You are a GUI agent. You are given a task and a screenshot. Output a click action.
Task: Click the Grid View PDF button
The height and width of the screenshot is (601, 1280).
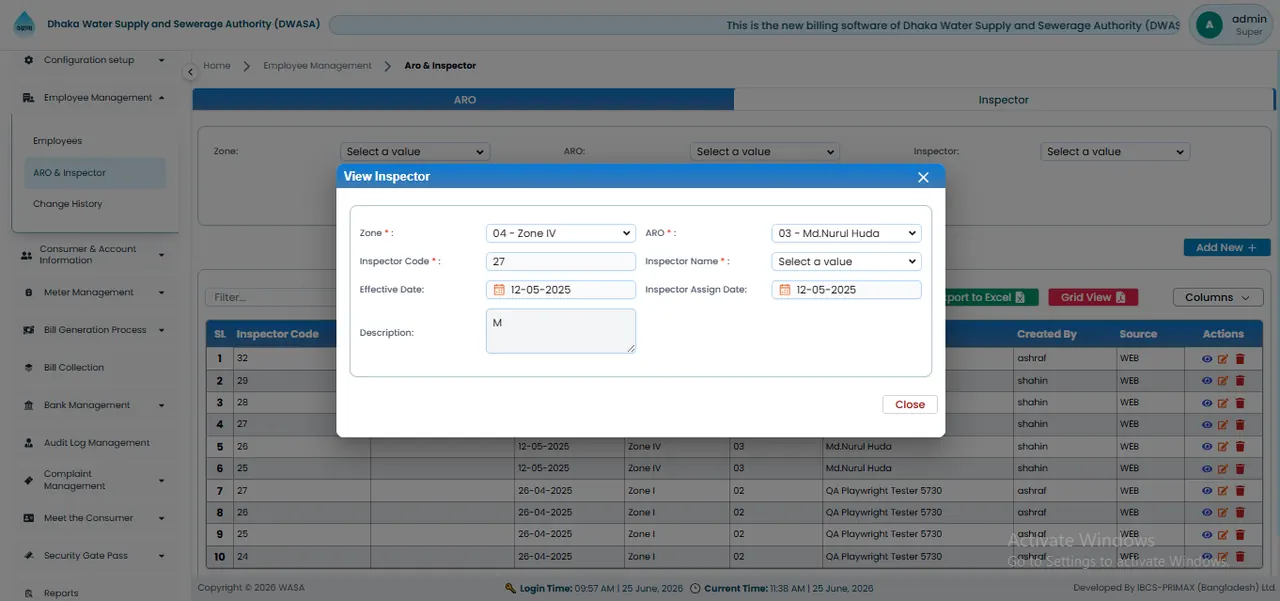coord(1093,297)
